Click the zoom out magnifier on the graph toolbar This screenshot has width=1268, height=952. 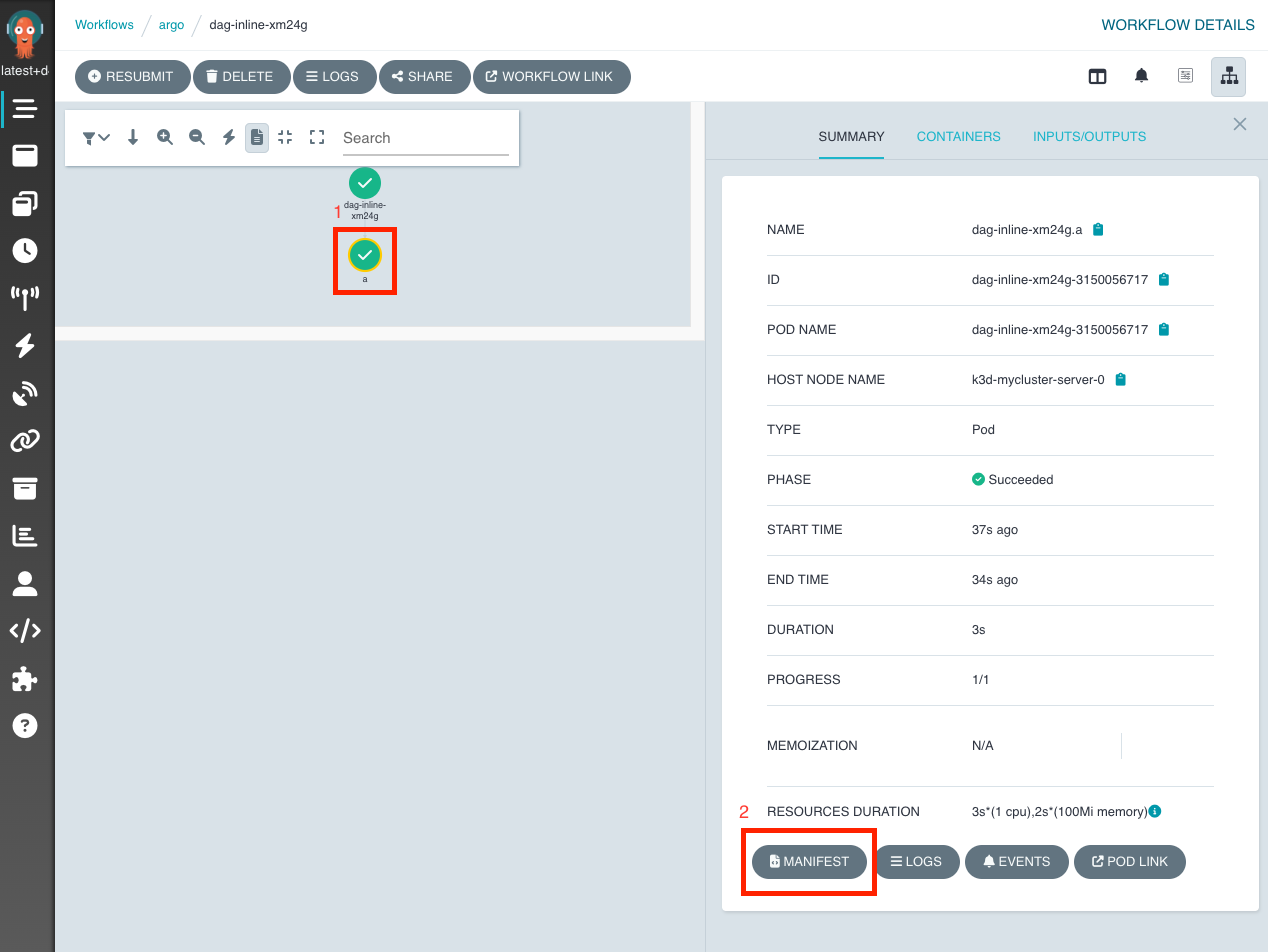click(197, 137)
